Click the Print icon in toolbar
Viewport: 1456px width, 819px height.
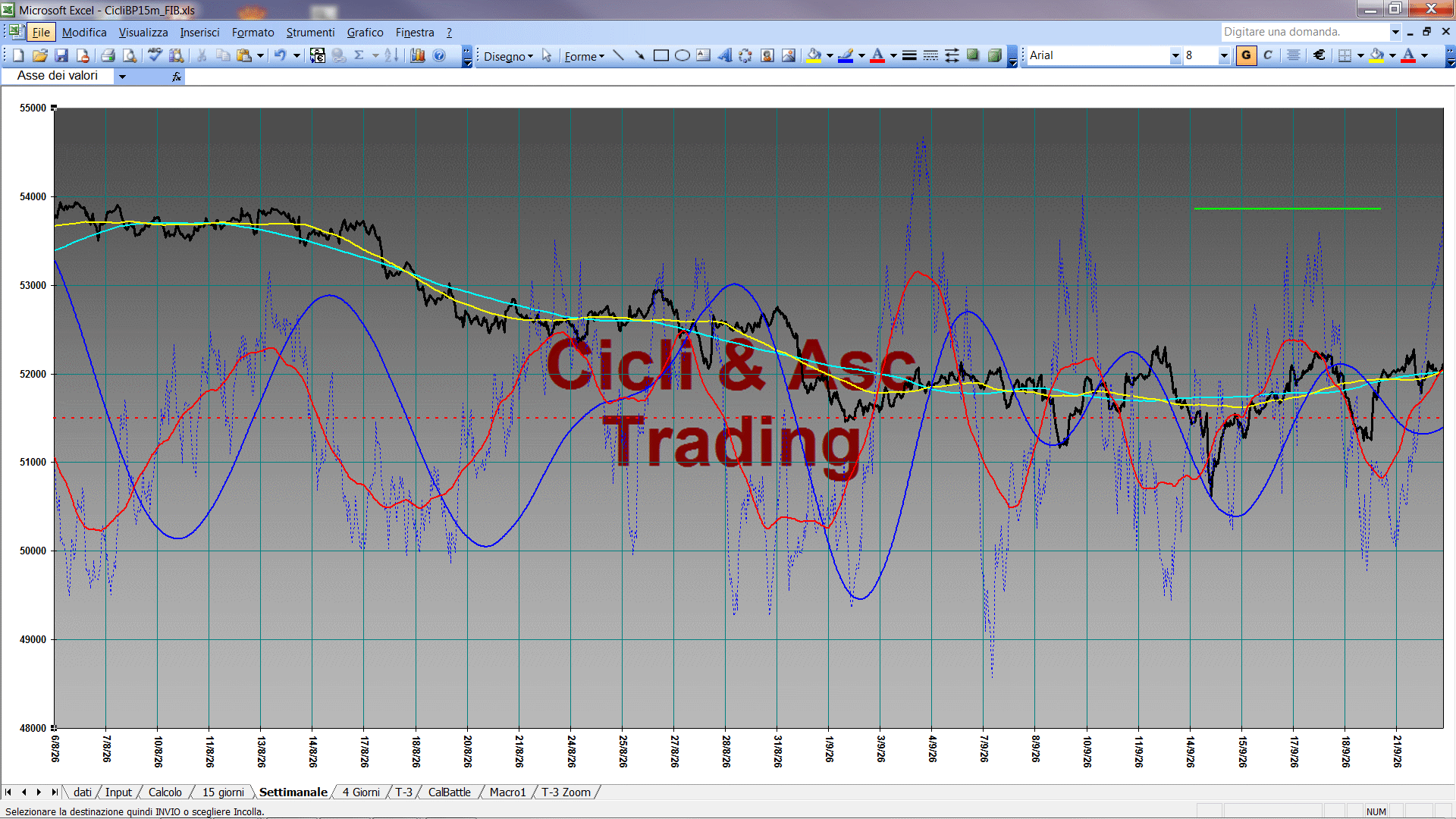[108, 55]
